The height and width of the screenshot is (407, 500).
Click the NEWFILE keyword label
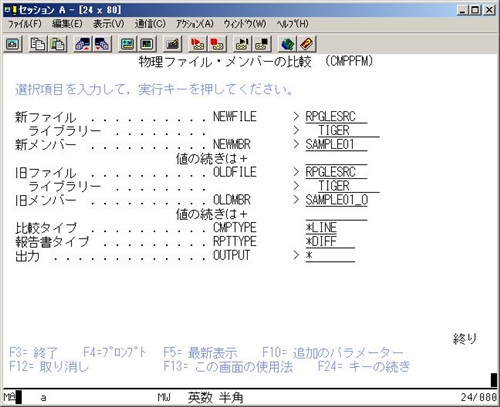point(235,117)
